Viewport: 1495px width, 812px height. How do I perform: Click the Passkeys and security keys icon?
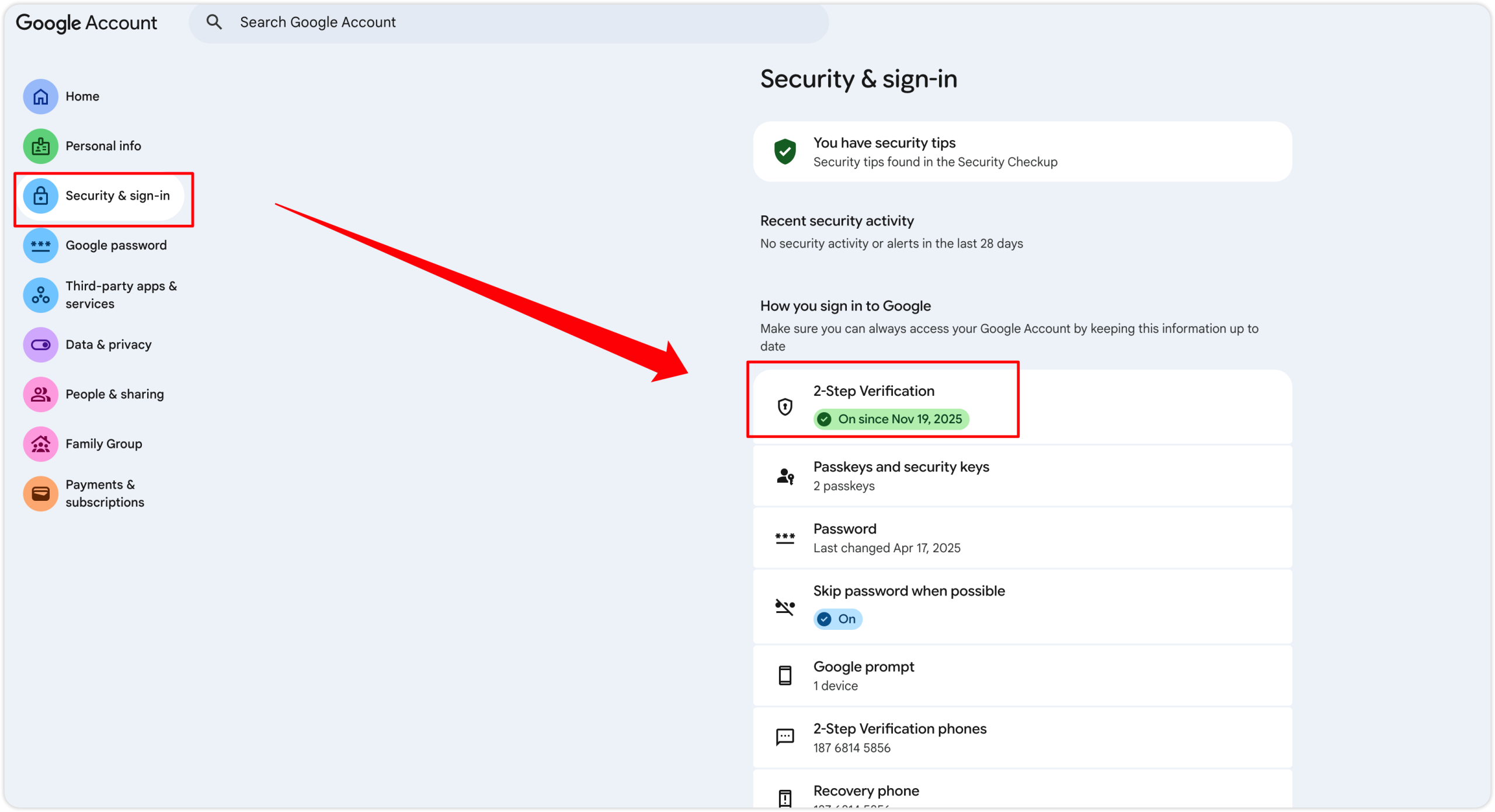pos(785,476)
